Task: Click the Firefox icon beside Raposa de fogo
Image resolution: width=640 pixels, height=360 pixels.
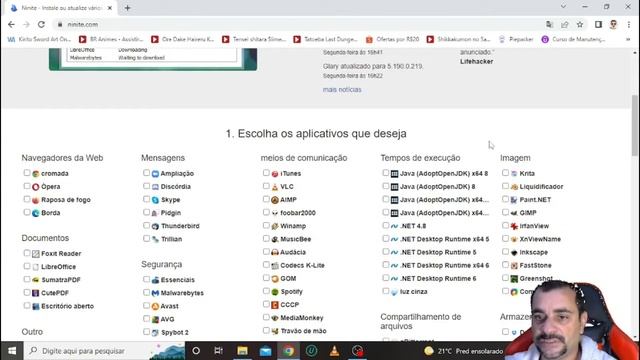Action: pyautogui.click(x=36, y=200)
